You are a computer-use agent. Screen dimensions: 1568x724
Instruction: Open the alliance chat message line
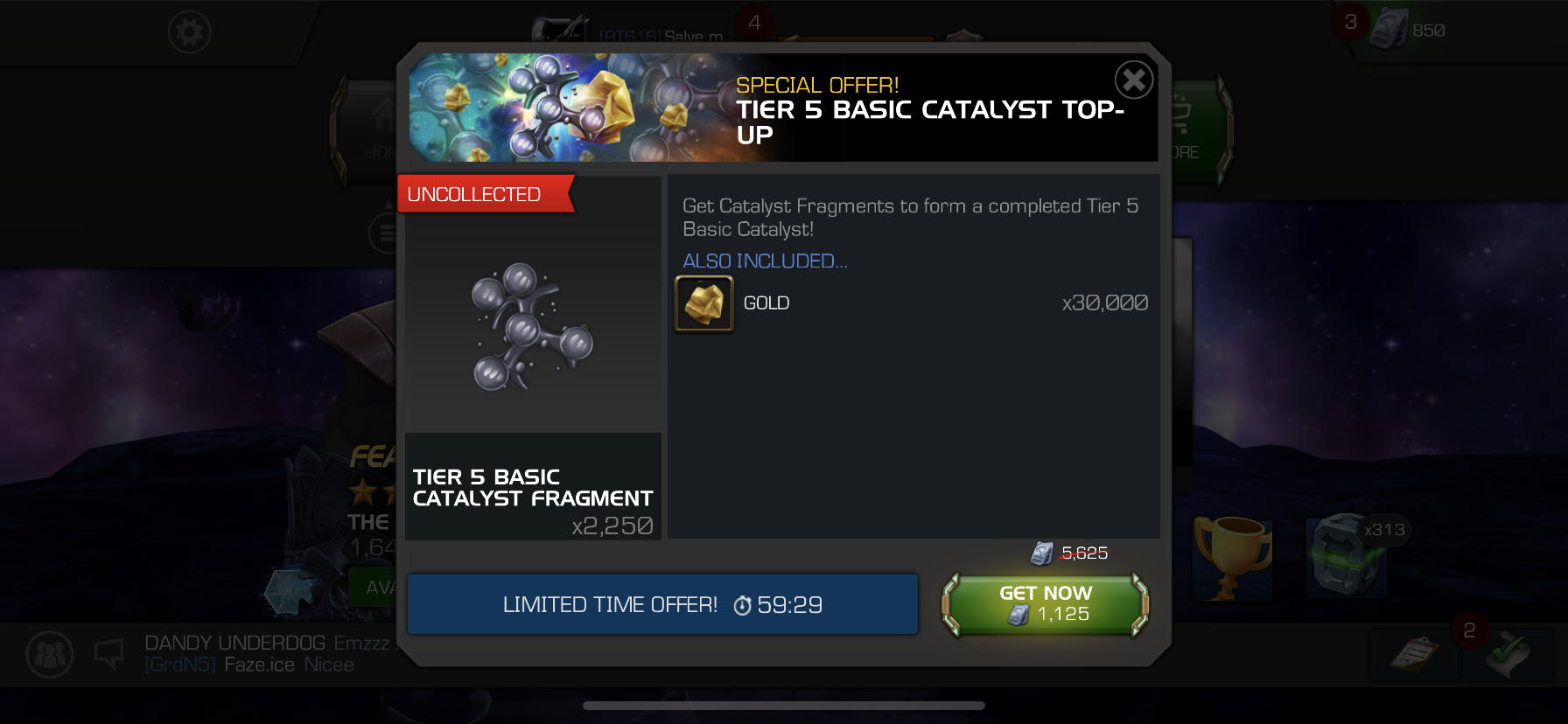[267, 654]
